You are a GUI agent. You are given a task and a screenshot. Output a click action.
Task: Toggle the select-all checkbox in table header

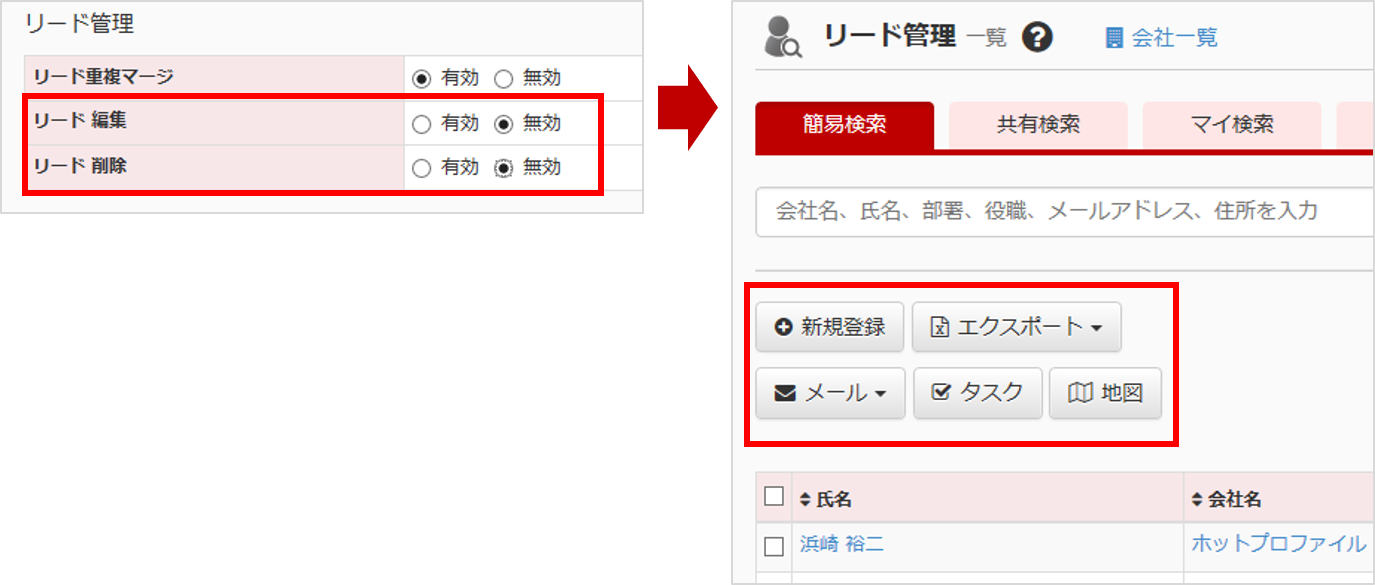click(773, 496)
